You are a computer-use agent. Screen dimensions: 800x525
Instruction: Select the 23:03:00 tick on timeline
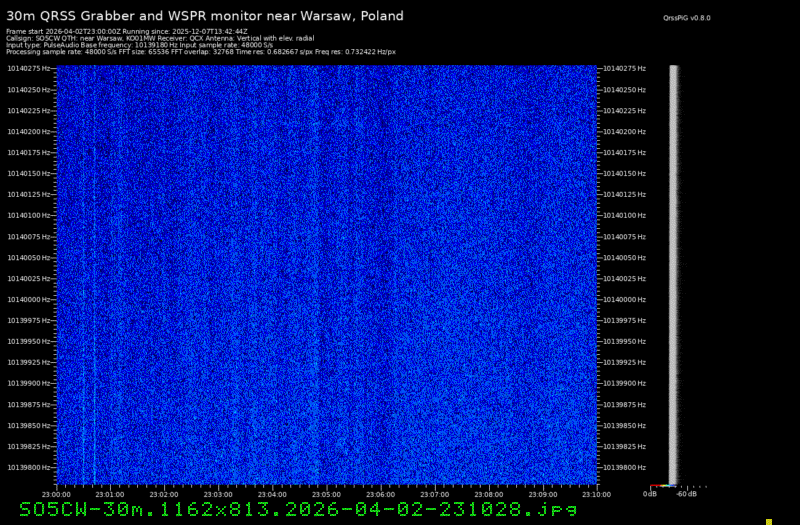tap(218, 494)
